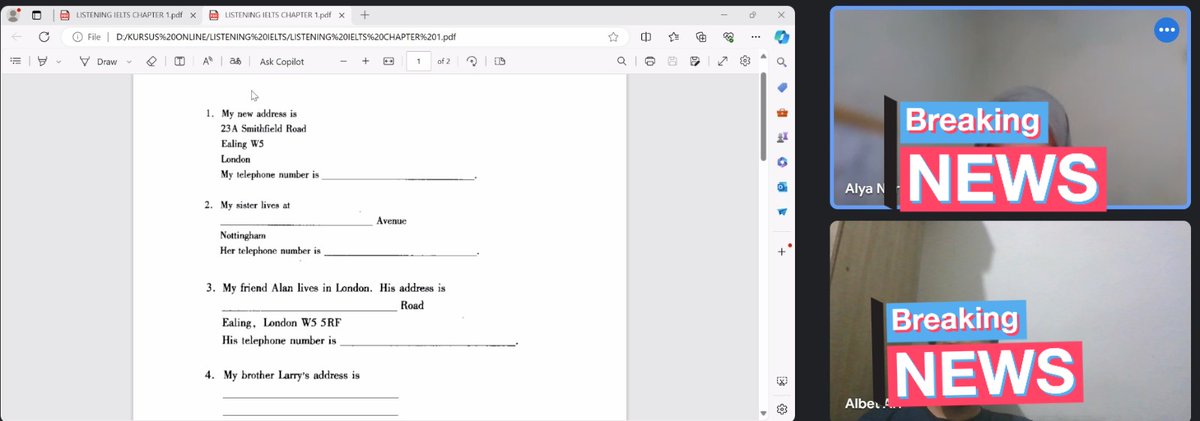The width and height of the screenshot is (1200, 421).
Task: Click the "of 2" page count label
Action: [x=443, y=61]
